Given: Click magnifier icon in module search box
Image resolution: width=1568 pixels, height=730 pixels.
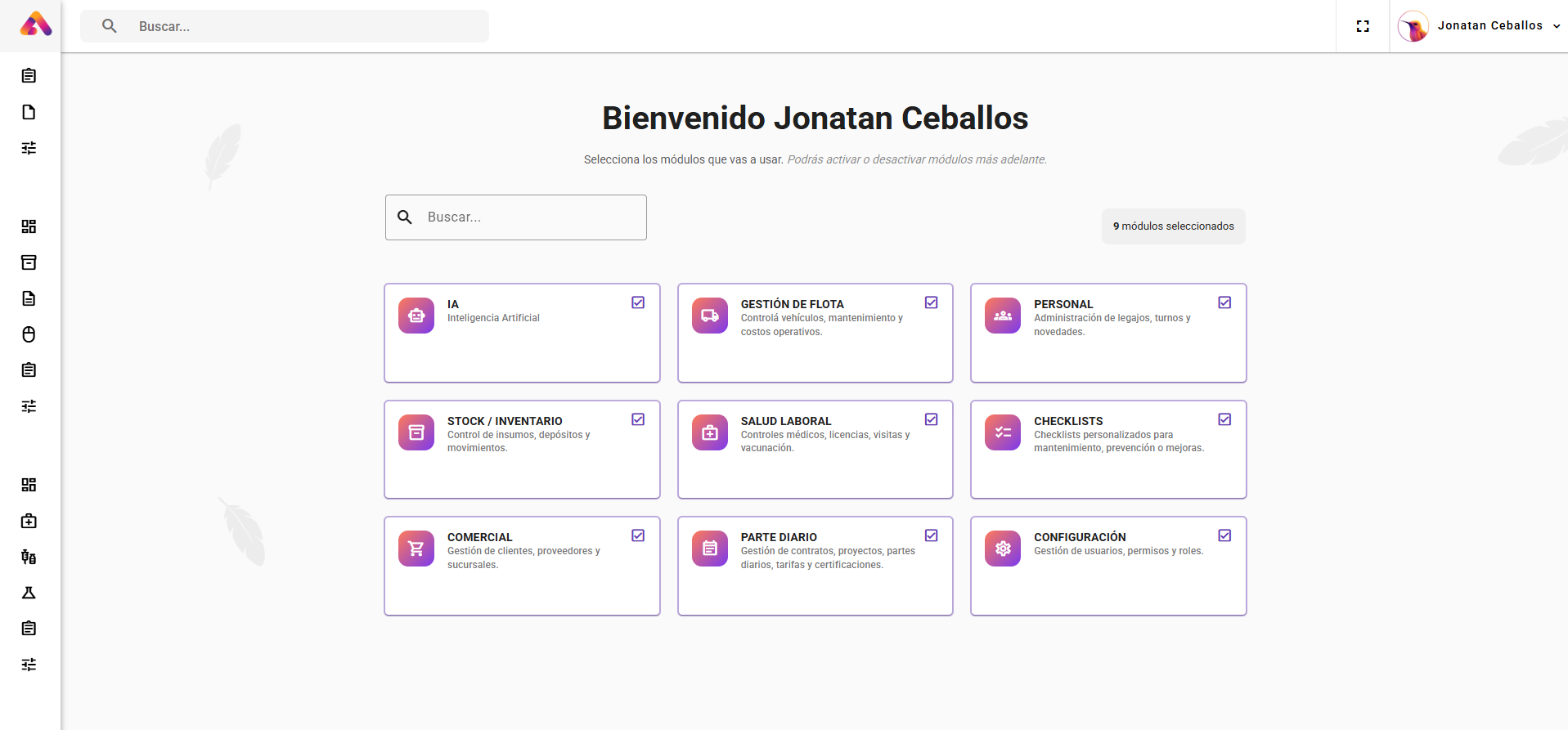Looking at the screenshot, I should point(405,217).
